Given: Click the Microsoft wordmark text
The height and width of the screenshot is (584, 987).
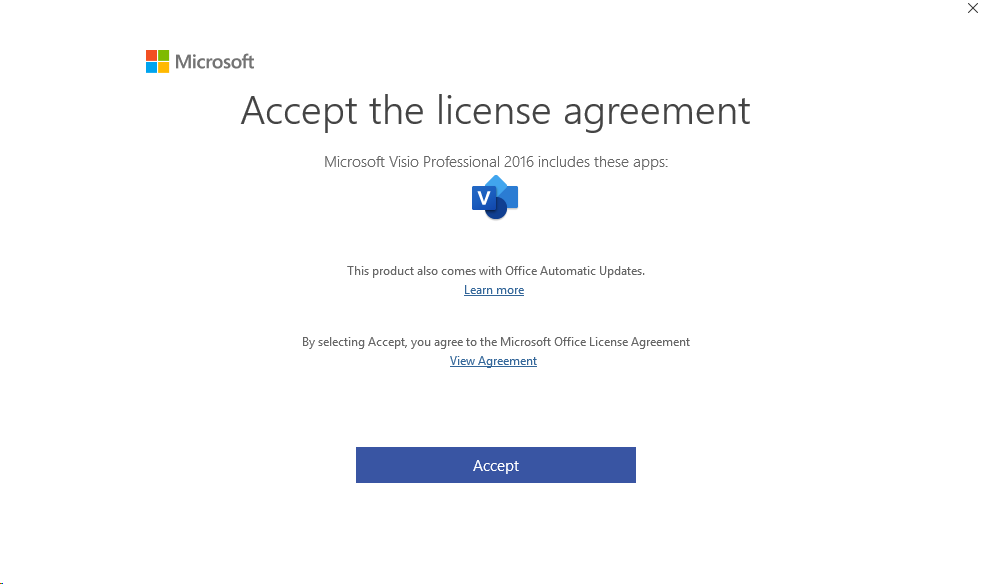Looking at the screenshot, I should pyautogui.click(x=215, y=62).
